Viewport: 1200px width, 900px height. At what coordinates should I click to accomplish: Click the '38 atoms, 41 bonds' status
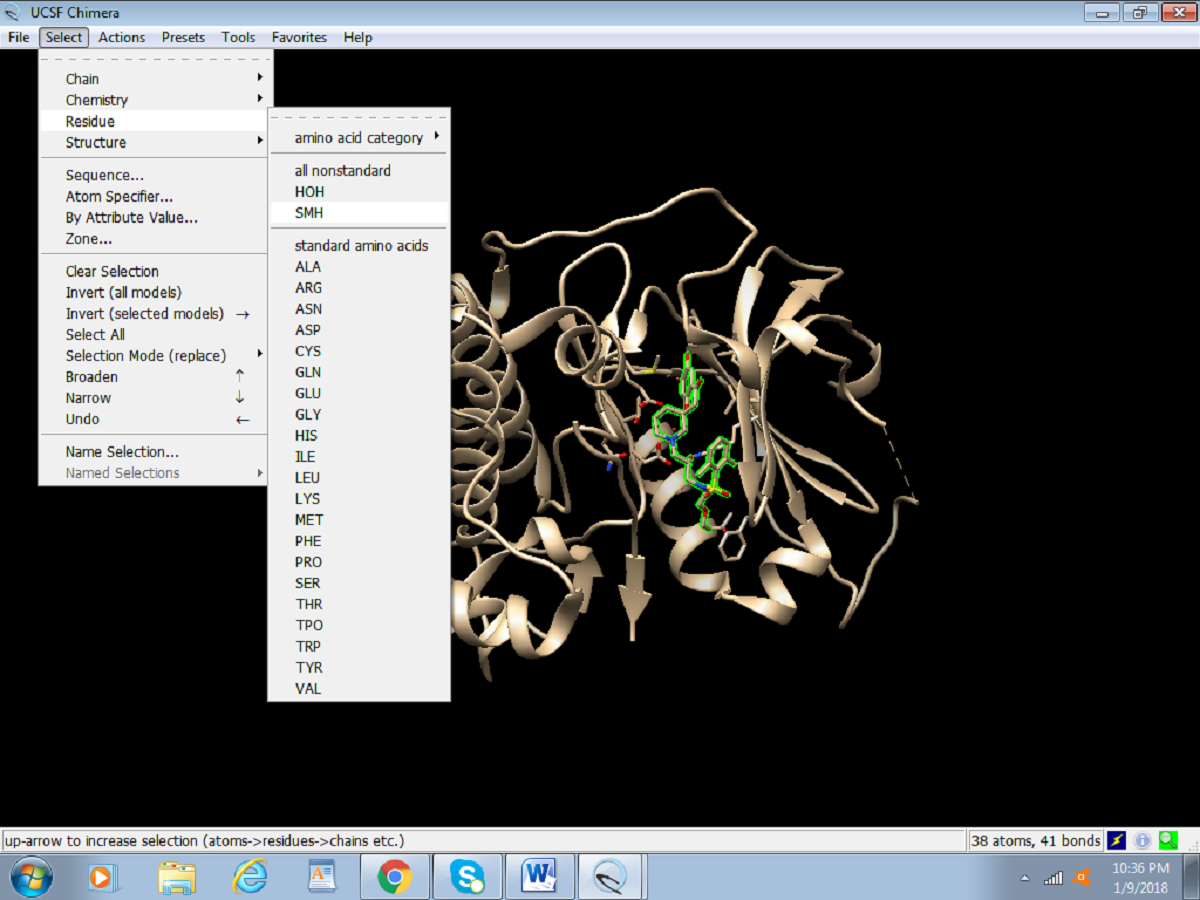click(1035, 841)
